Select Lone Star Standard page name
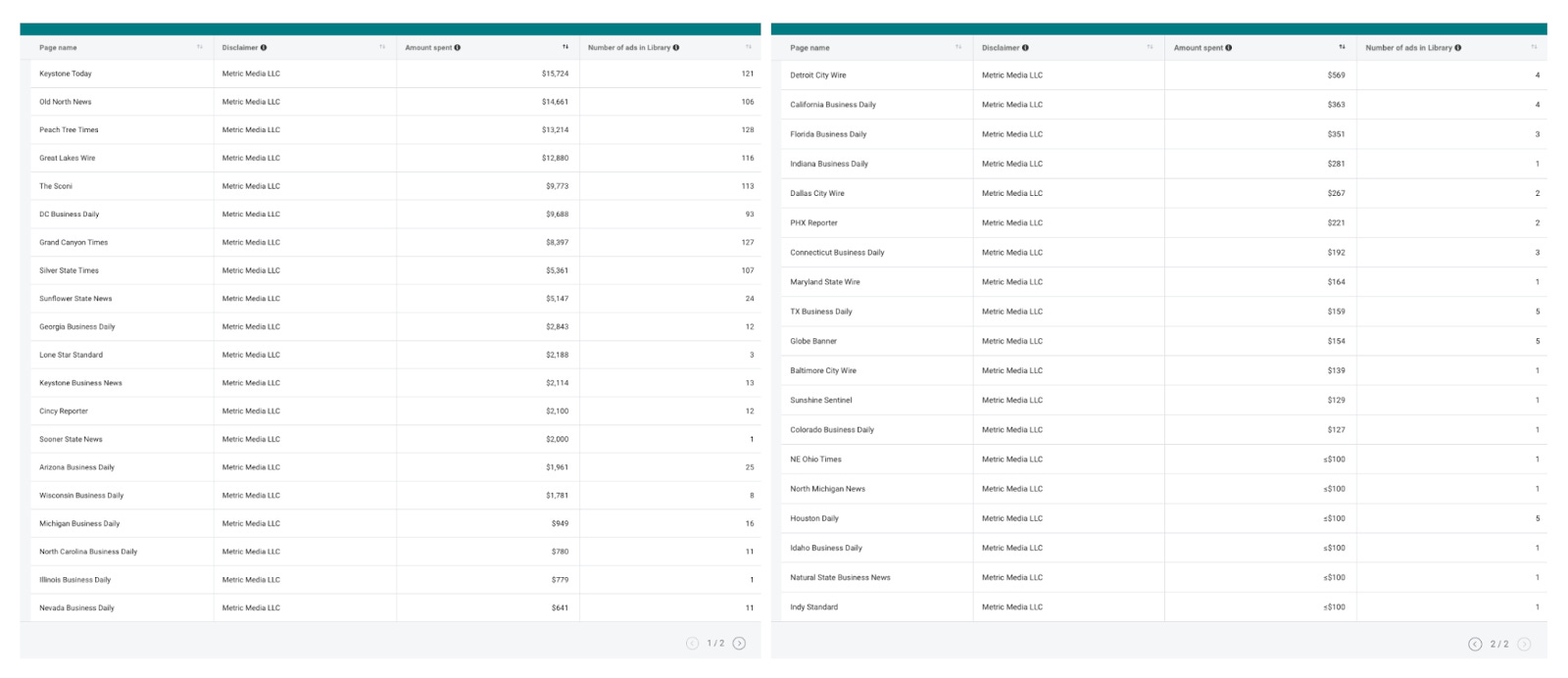The height and width of the screenshot is (678, 1568). coord(71,355)
